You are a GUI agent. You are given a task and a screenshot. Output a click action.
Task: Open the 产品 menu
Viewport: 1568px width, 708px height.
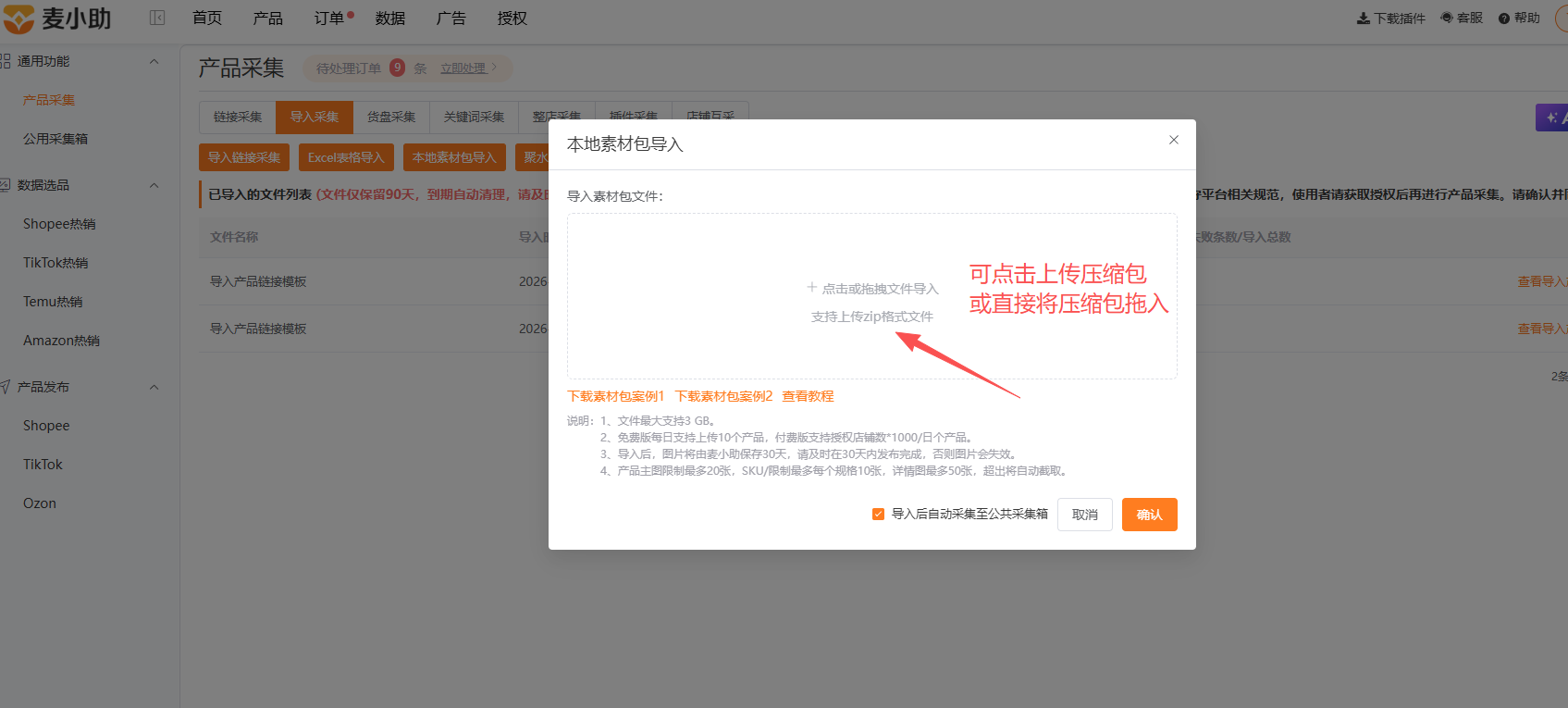(268, 19)
